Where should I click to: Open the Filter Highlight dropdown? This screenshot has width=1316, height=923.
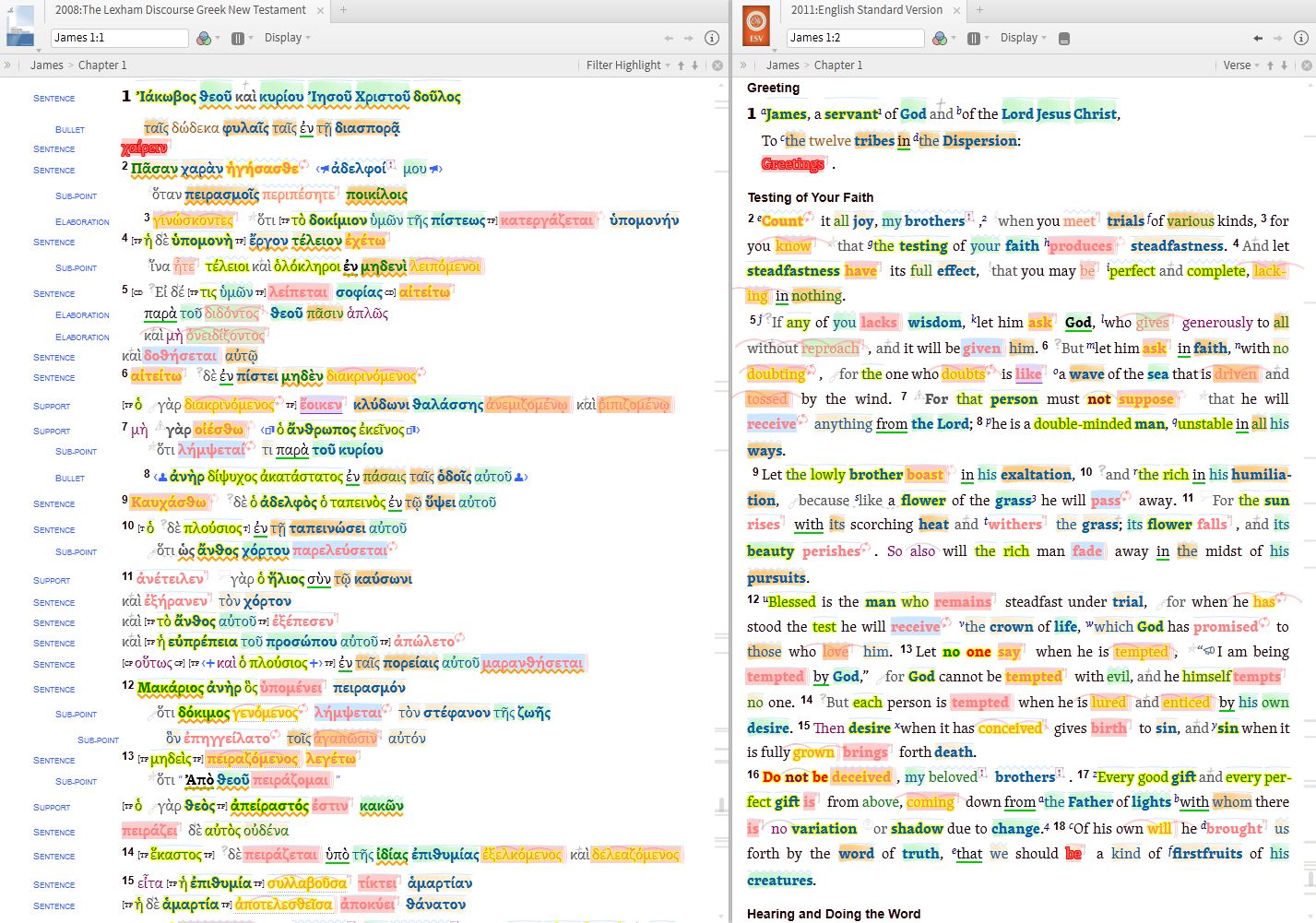(627, 65)
